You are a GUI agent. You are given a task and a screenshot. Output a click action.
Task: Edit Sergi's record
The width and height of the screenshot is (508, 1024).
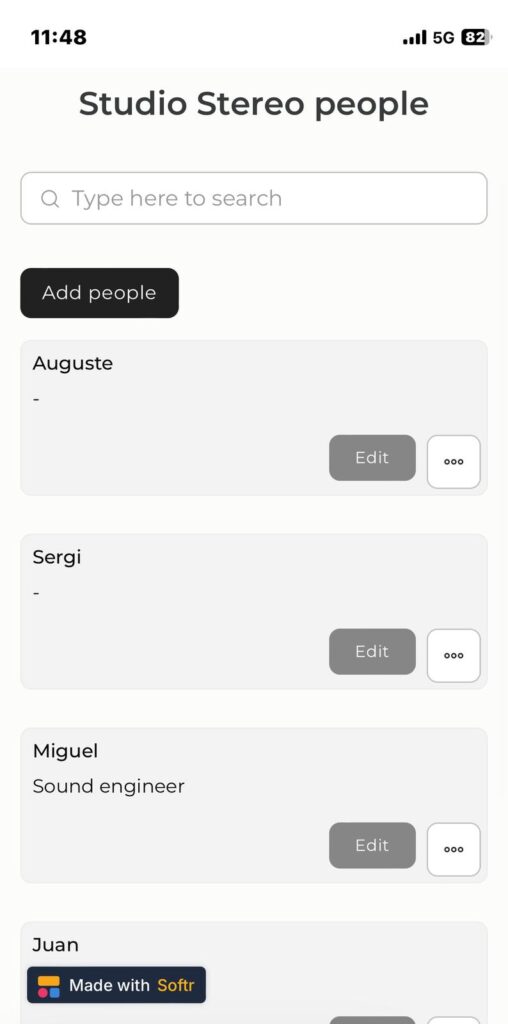point(372,652)
